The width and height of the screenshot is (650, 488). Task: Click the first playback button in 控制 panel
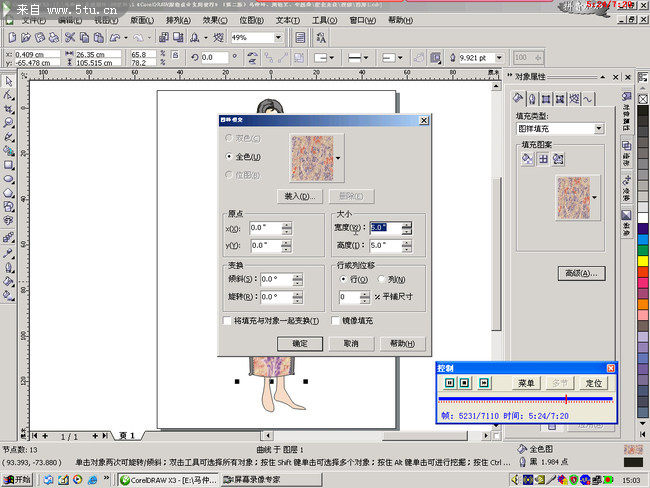(x=449, y=382)
